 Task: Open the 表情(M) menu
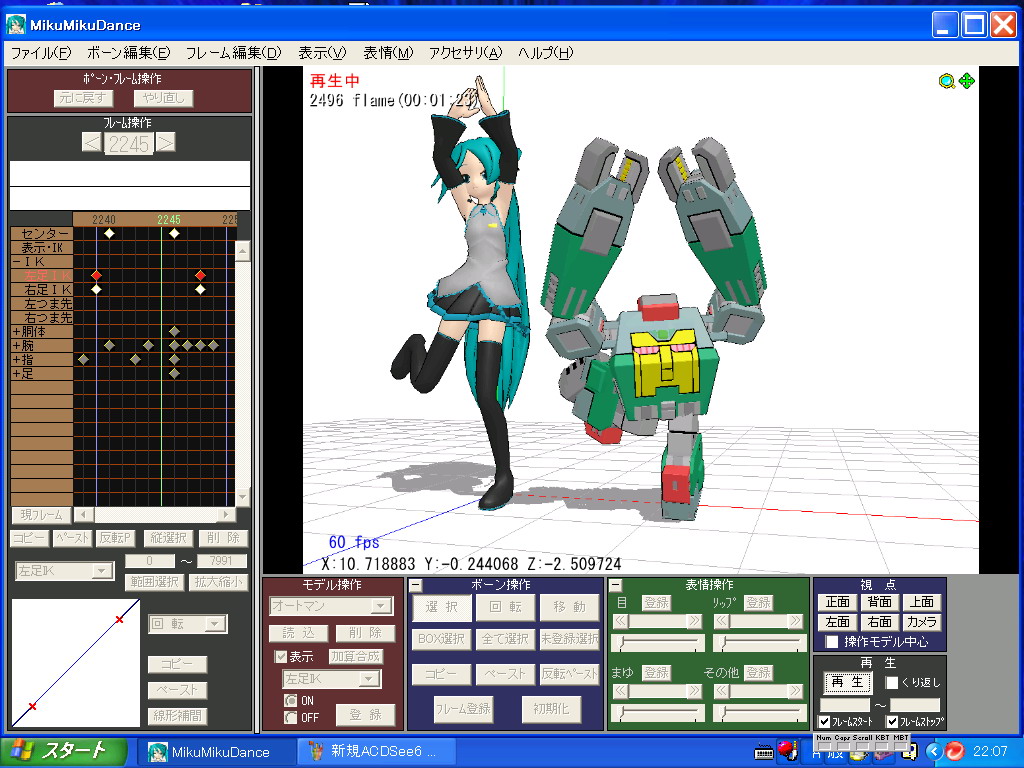(388, 53)
